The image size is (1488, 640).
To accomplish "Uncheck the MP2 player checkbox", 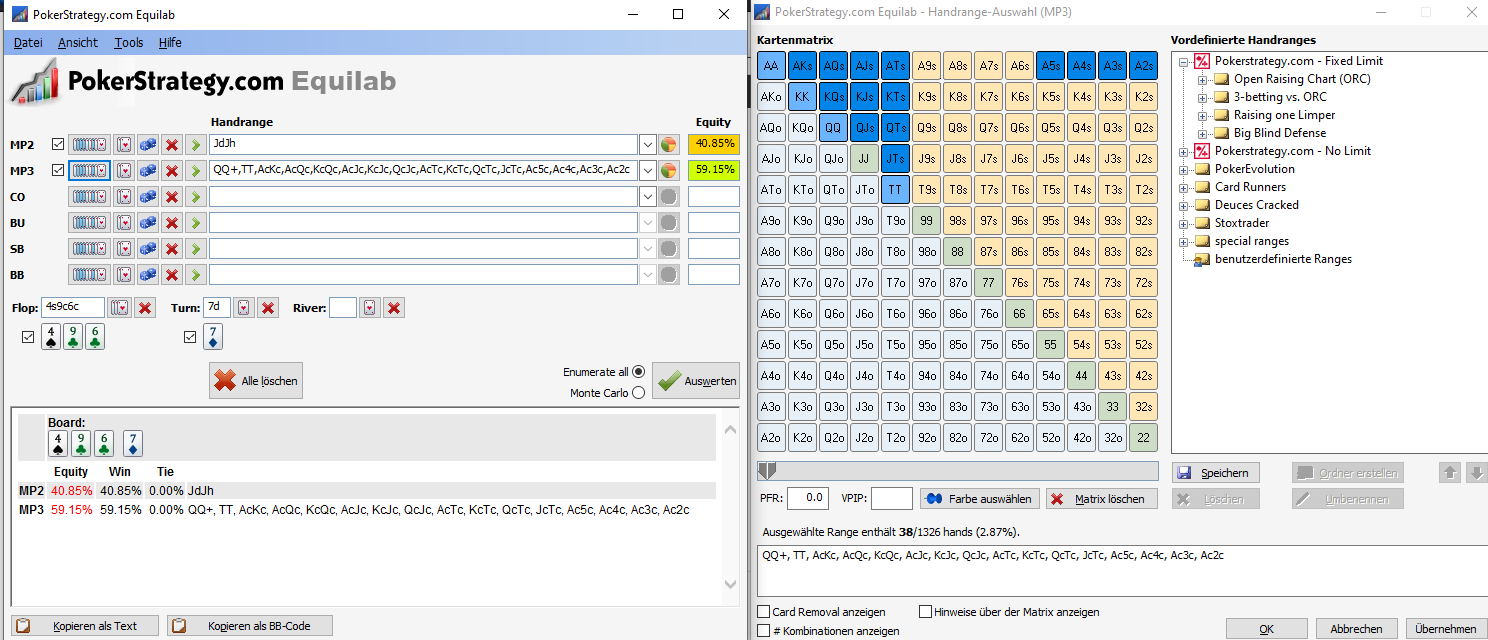I will (x=57, y=144).
